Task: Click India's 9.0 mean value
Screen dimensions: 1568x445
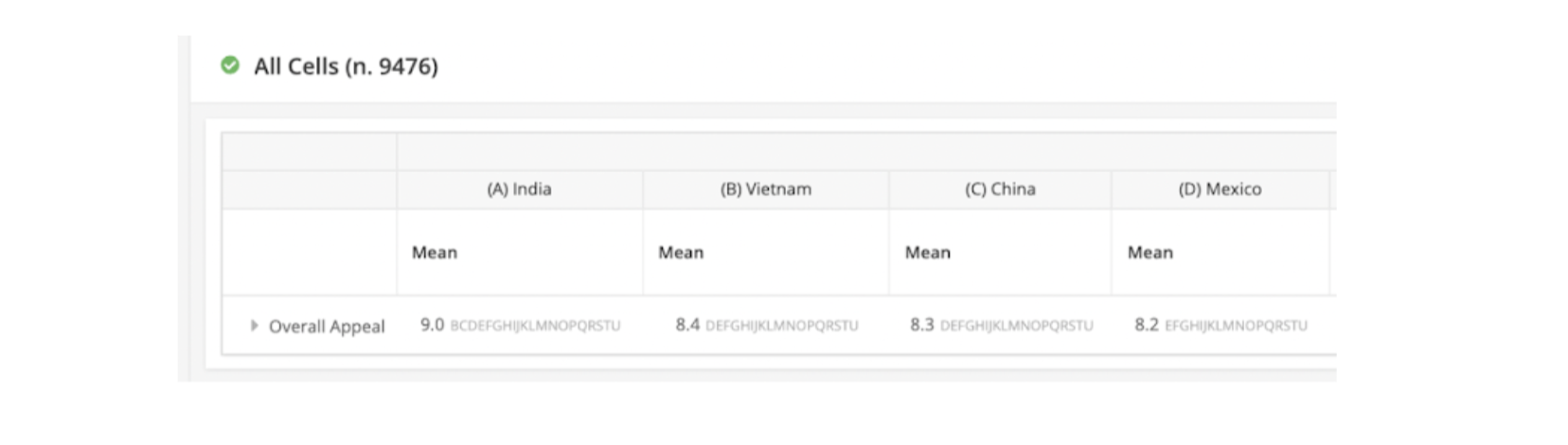Action: (432, 325)
